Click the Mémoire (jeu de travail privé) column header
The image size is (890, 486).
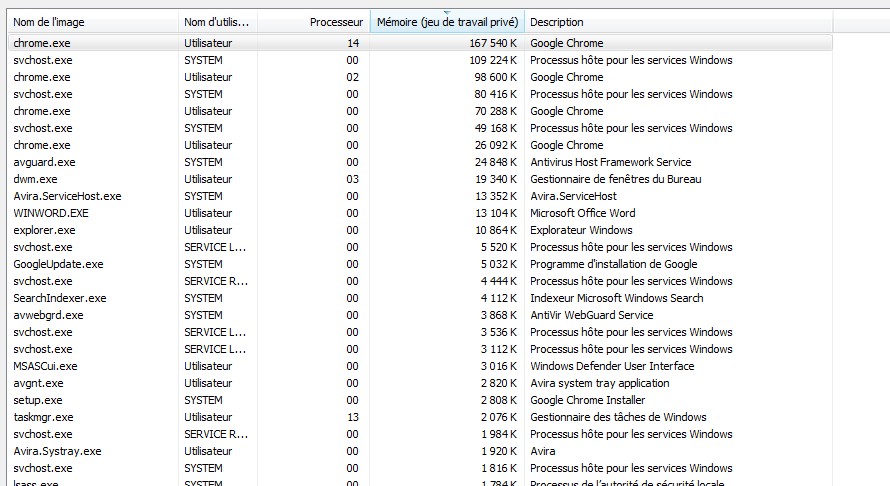(447, 22)
